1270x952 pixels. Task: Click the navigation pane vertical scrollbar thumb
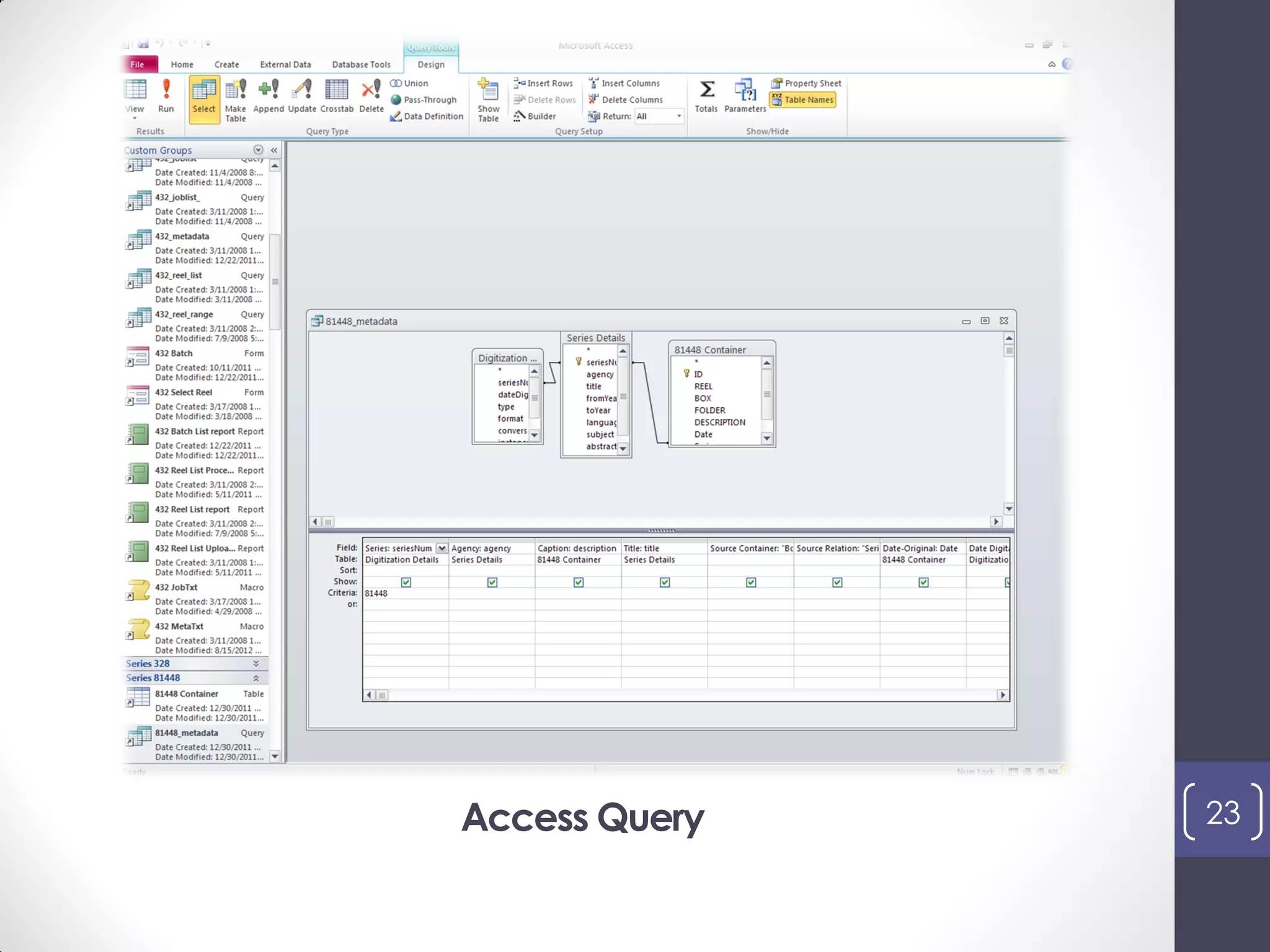[275, 282]
